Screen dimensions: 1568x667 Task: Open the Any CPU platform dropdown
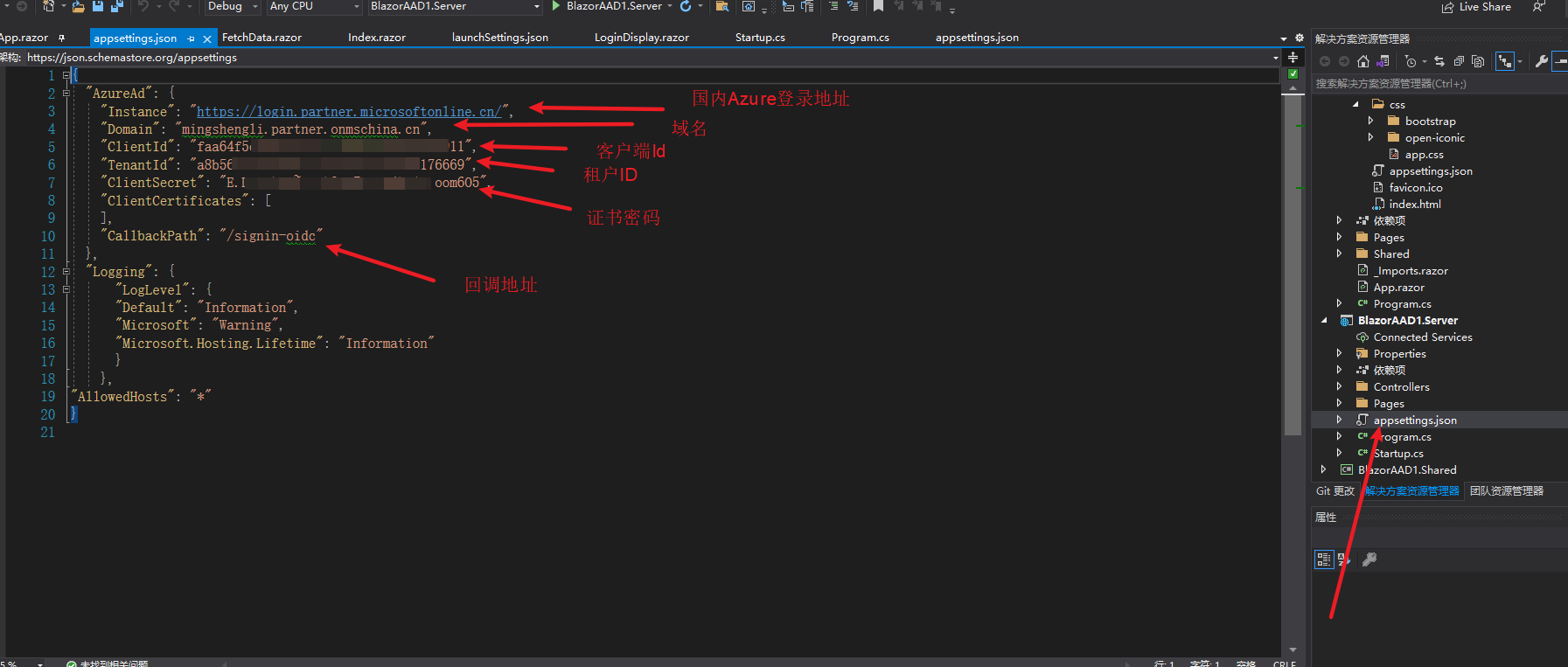pos(314,6)
